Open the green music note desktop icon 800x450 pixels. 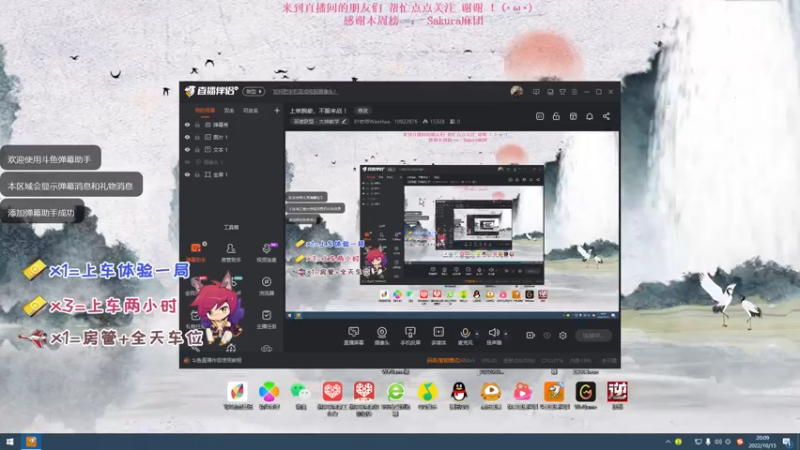[x=427, y=395]
